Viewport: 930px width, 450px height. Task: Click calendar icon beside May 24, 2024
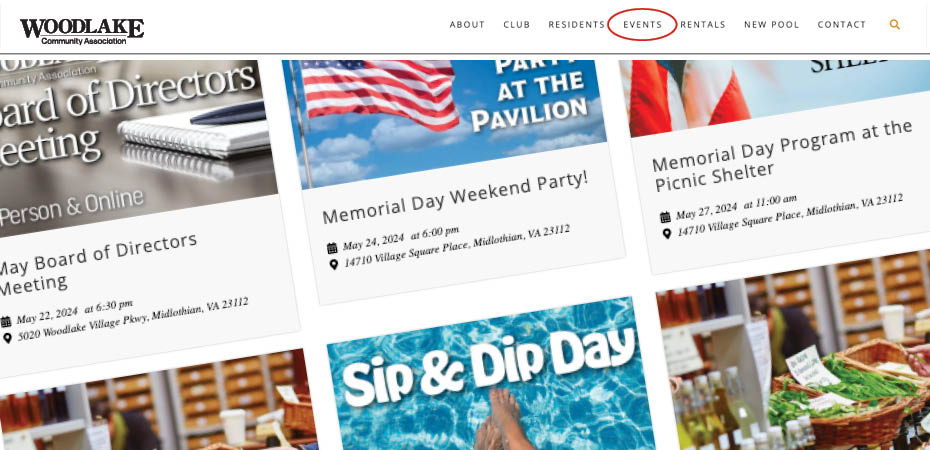point(332,248)
